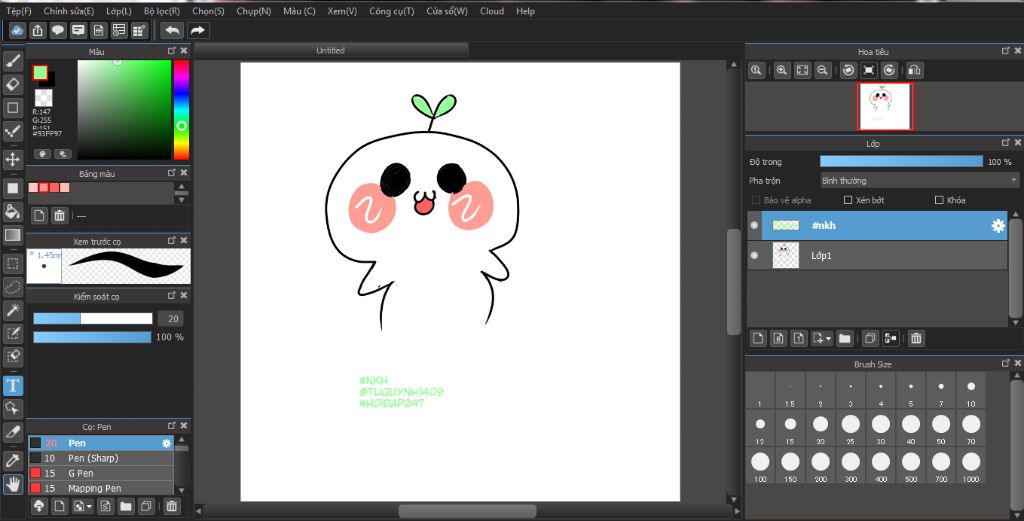Select the Lasso selection tool
The width and height of the screenshot is (1024, 521).
point(12,287)
